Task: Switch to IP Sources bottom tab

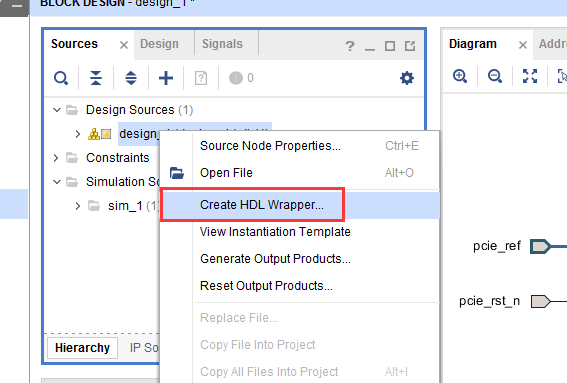Action: 144,348
